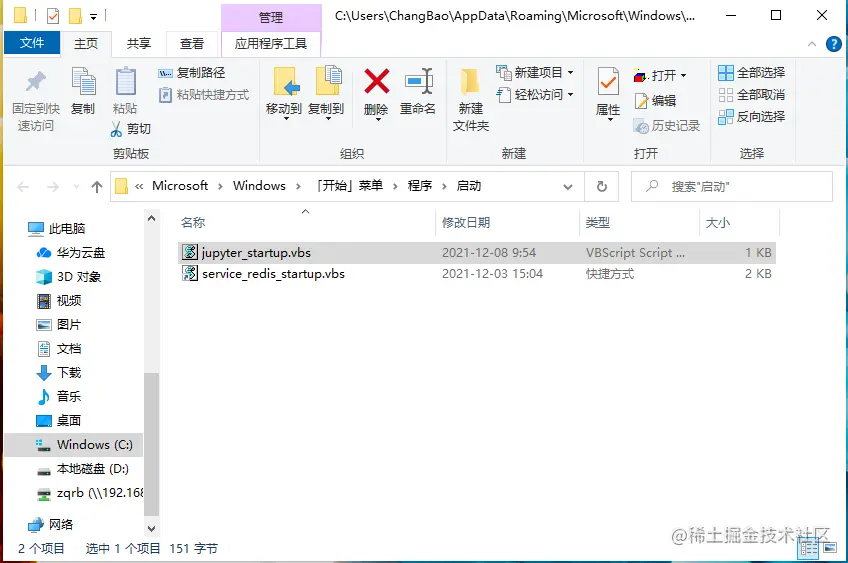Viewport: 848px width, 563px height.
Task: Click the search box 搜索"启动"
Action: point(732,187)
